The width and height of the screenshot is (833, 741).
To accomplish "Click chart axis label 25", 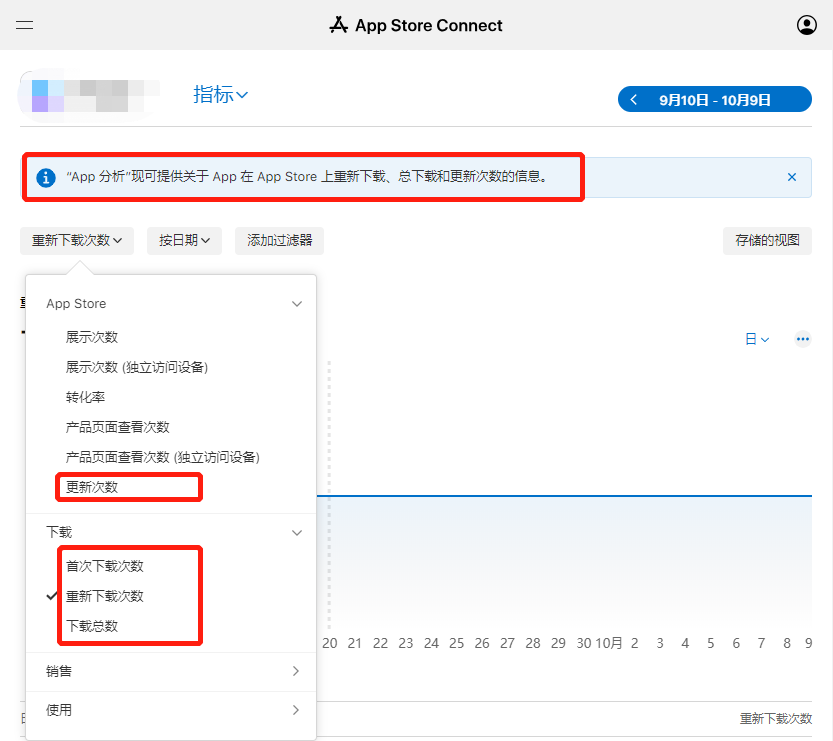I will pos(456,643).
